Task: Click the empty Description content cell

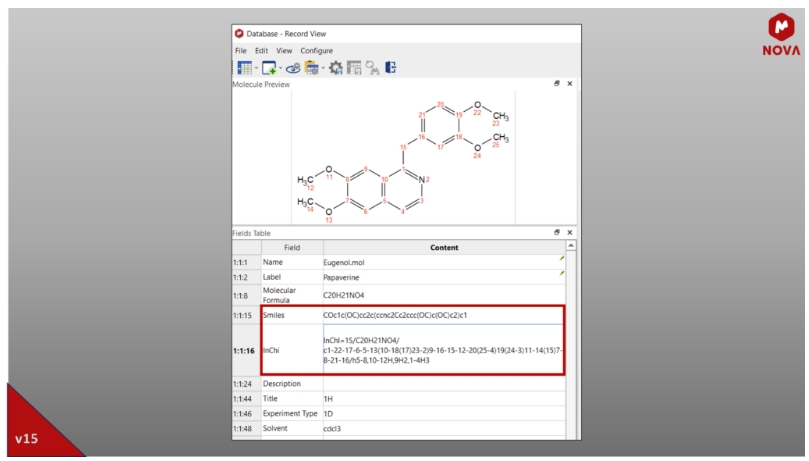Action: [444, 384]
